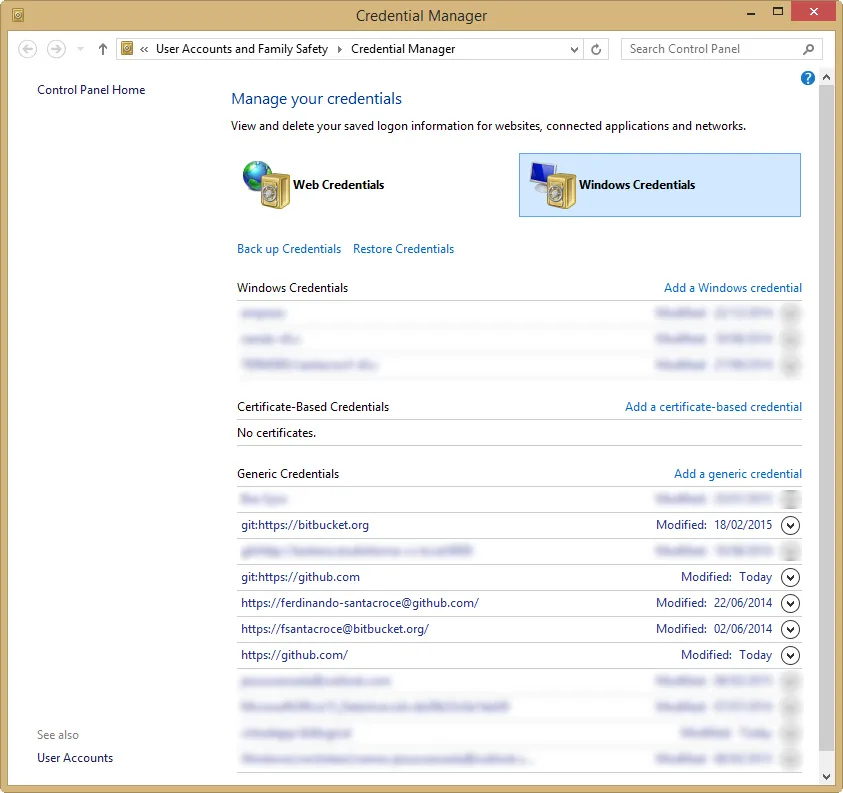Viewport: 843px width, 793px height.
Task: Add a certificate-based credential
Action: (713, 407)
